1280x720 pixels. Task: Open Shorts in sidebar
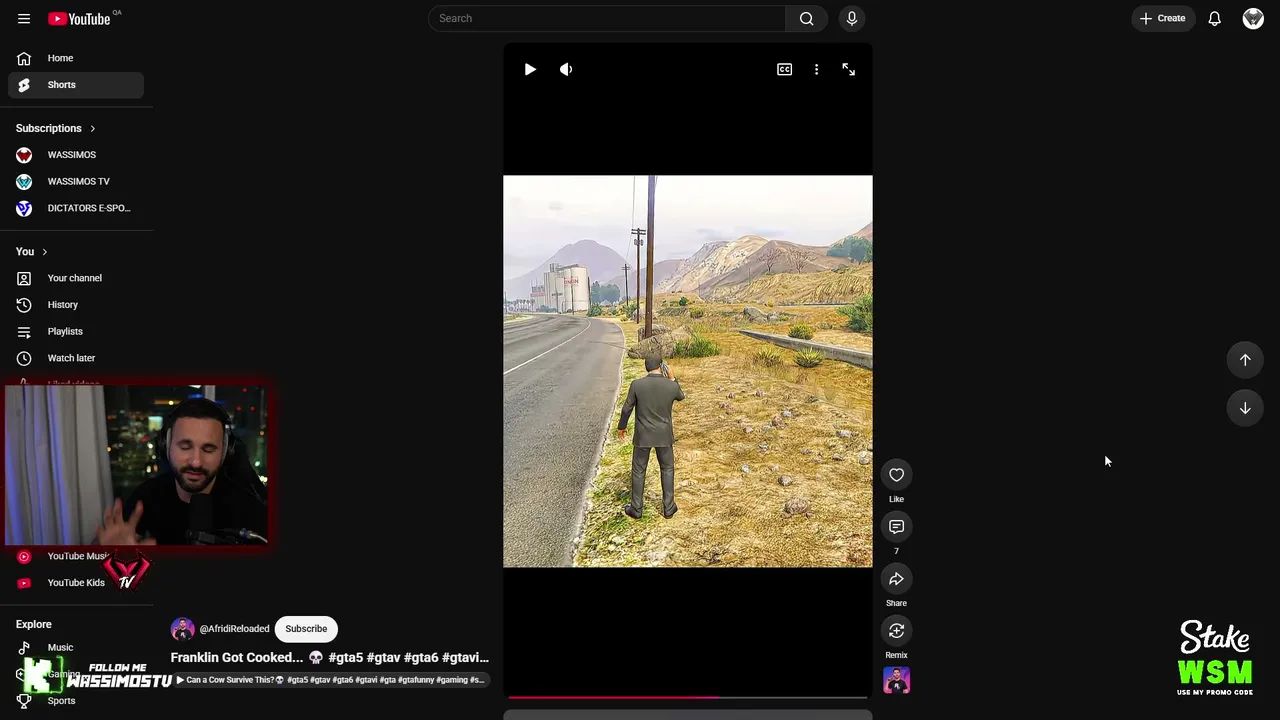point(76,85)
